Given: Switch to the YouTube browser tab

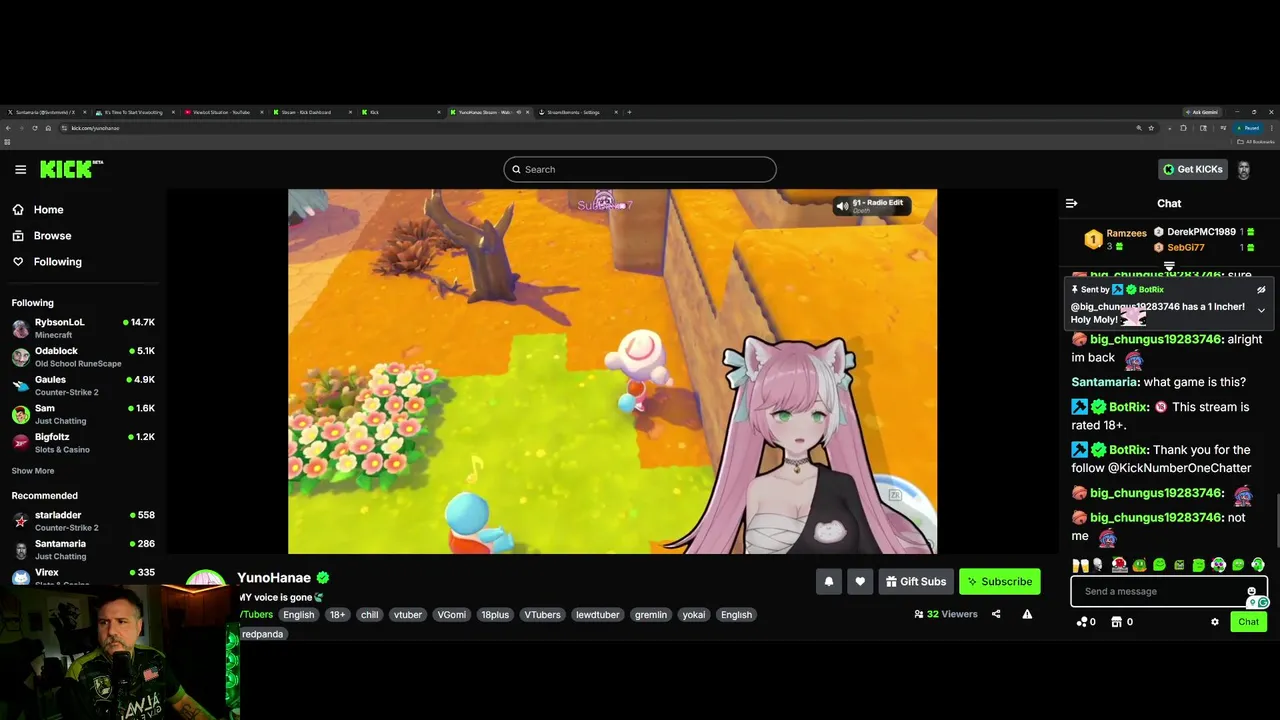Looking at the screenshot, I should (x=222, y=112).
